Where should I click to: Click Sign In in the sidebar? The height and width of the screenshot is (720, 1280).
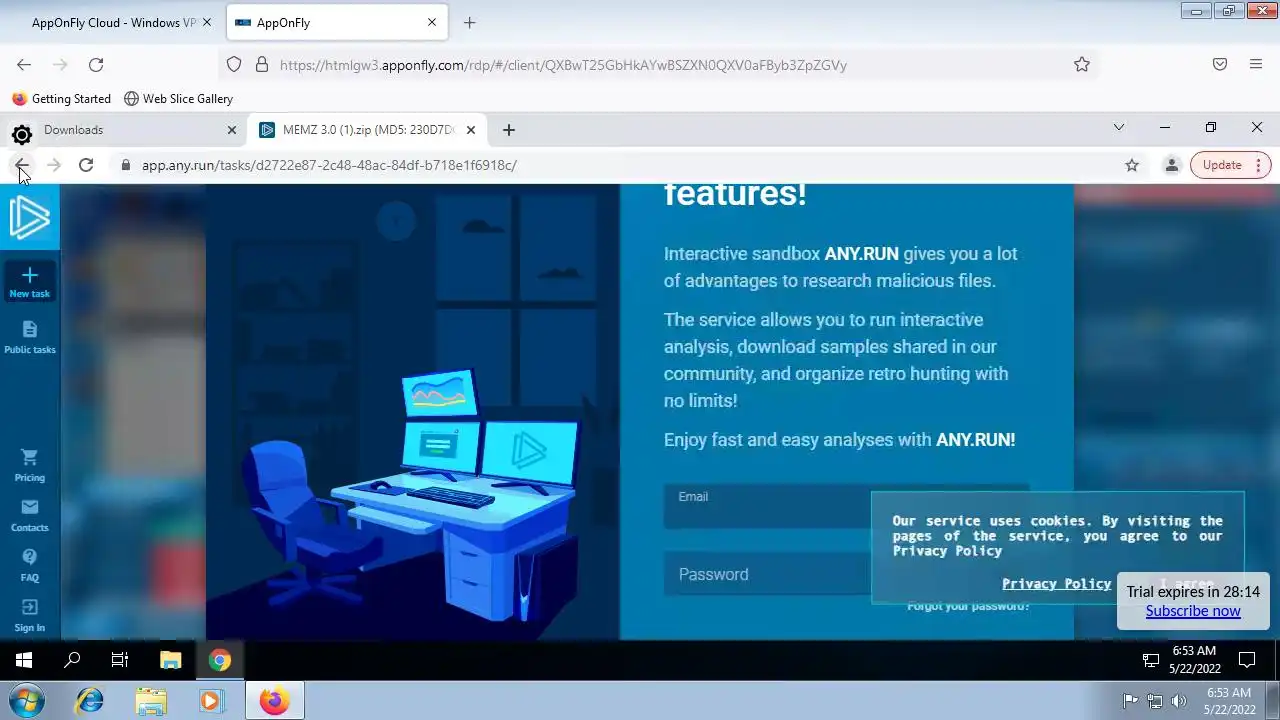coord(29,615)
